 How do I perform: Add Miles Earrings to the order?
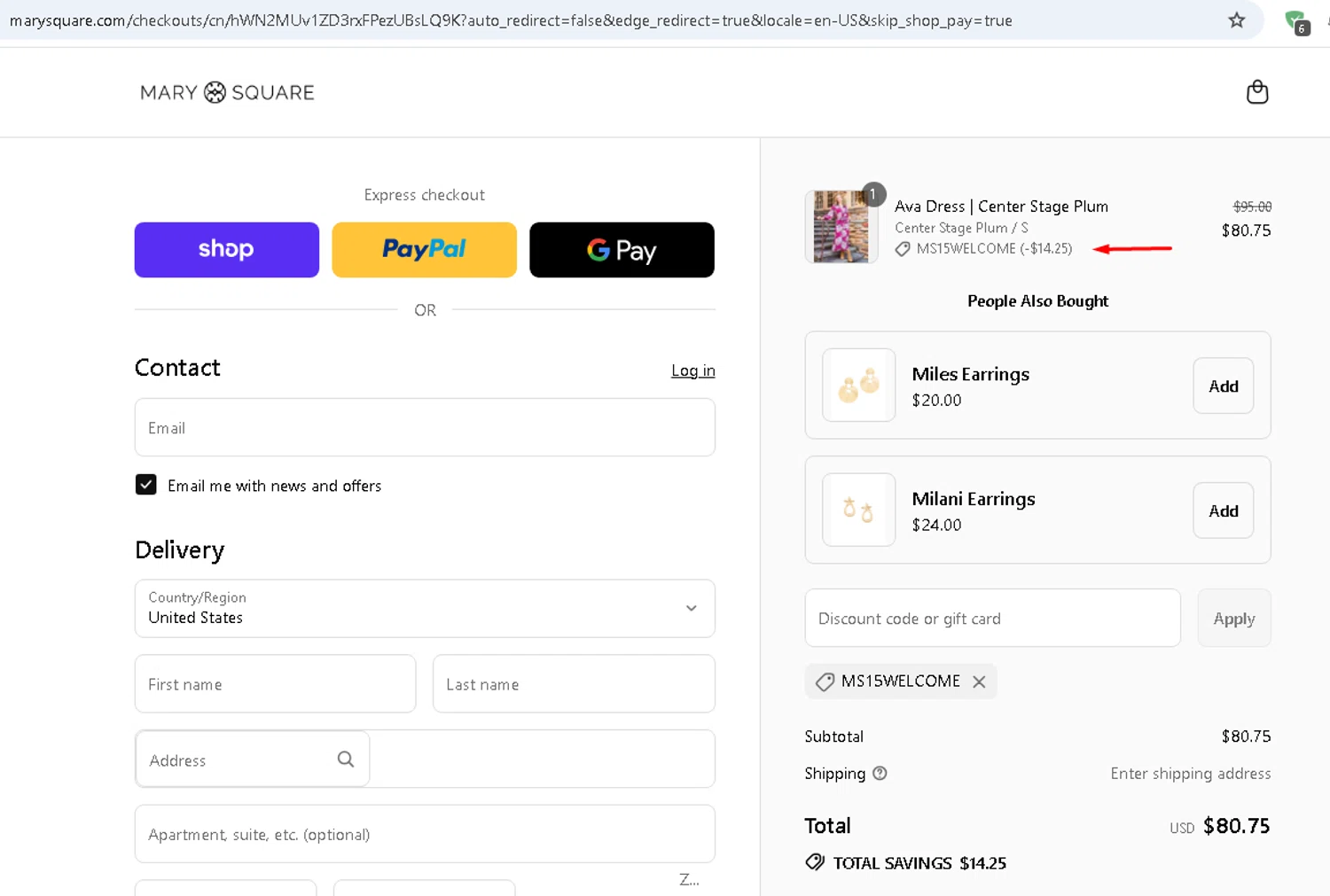coord(1223,386)
